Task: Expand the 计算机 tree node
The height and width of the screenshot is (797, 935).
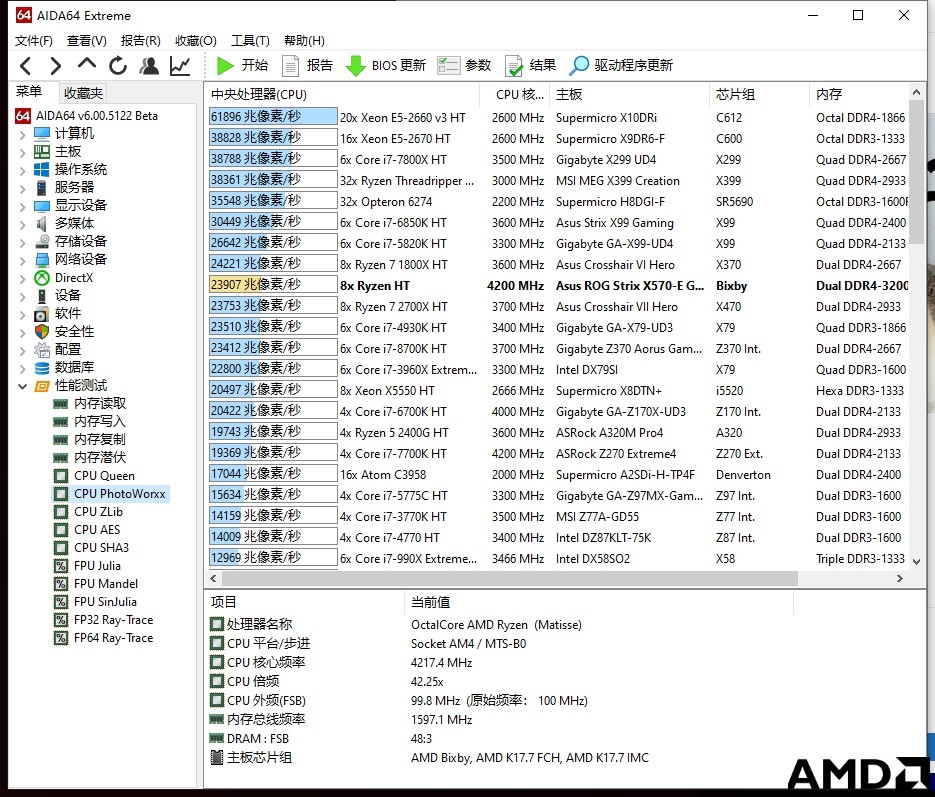Action: point(23,134)
